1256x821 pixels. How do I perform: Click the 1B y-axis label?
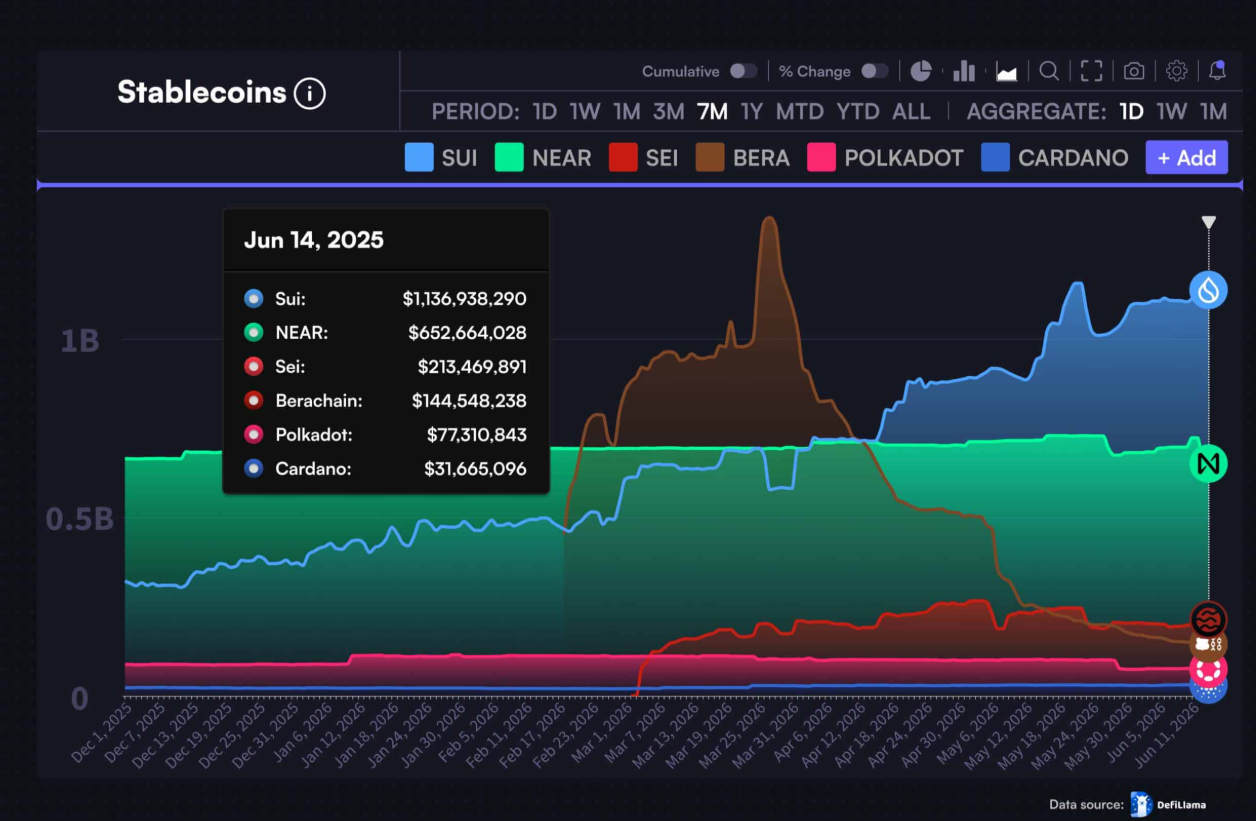79,341
